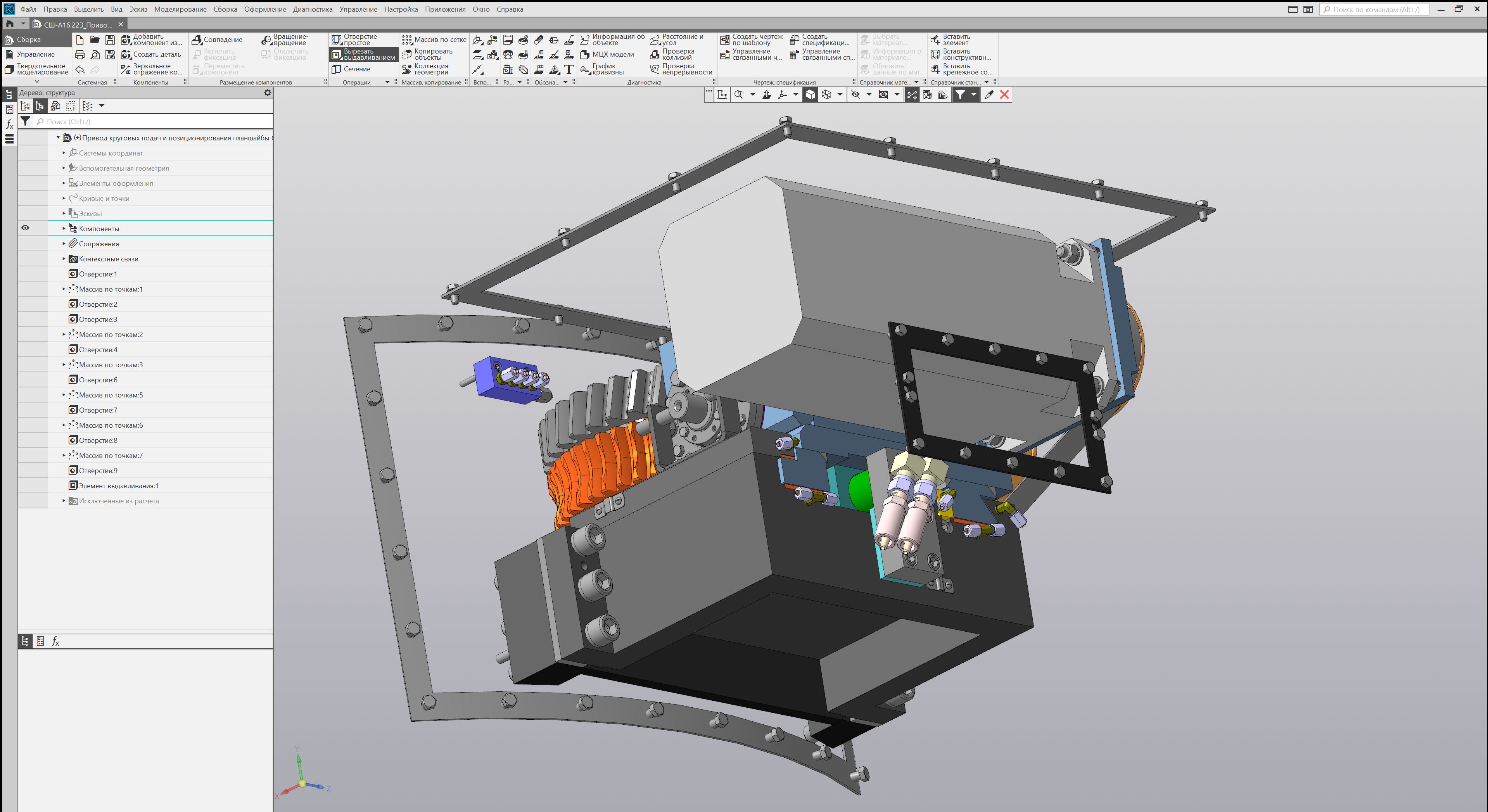Viewport: 1488px width, 812px height.
Task: Click the eyedropper icon in view toolbar
Action: pyautogui.click(x=989, y=95)
